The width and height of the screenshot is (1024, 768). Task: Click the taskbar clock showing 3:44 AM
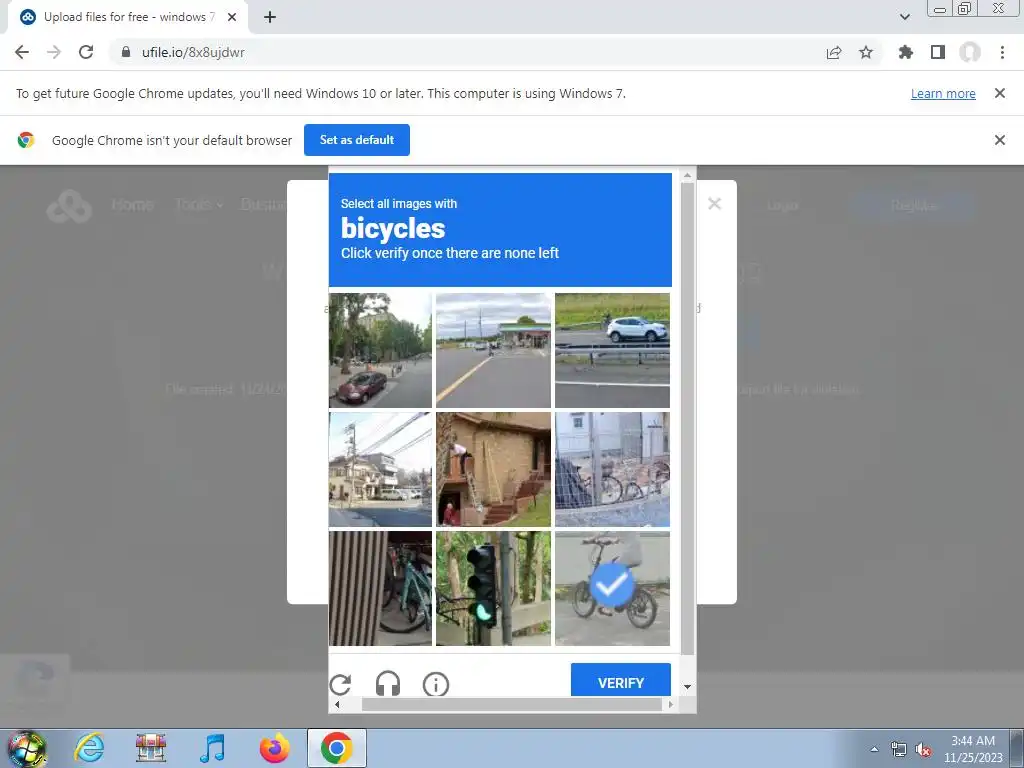click(973, 749)
